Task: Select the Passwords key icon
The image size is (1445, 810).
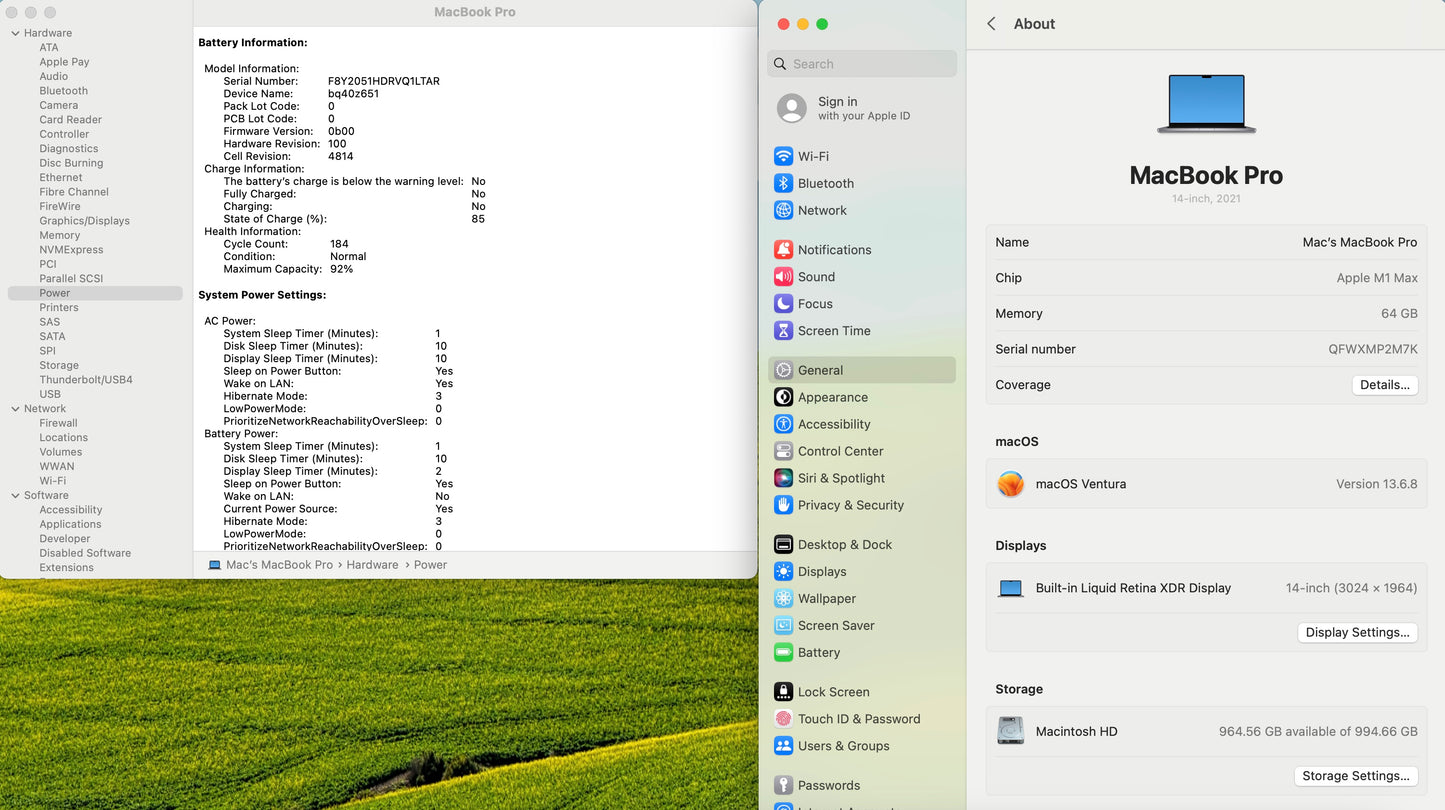Action: 784,785
